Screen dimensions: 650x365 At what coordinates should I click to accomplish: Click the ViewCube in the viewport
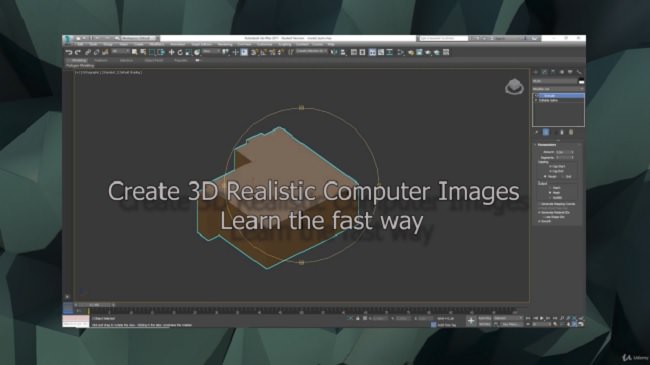point(514,87)
